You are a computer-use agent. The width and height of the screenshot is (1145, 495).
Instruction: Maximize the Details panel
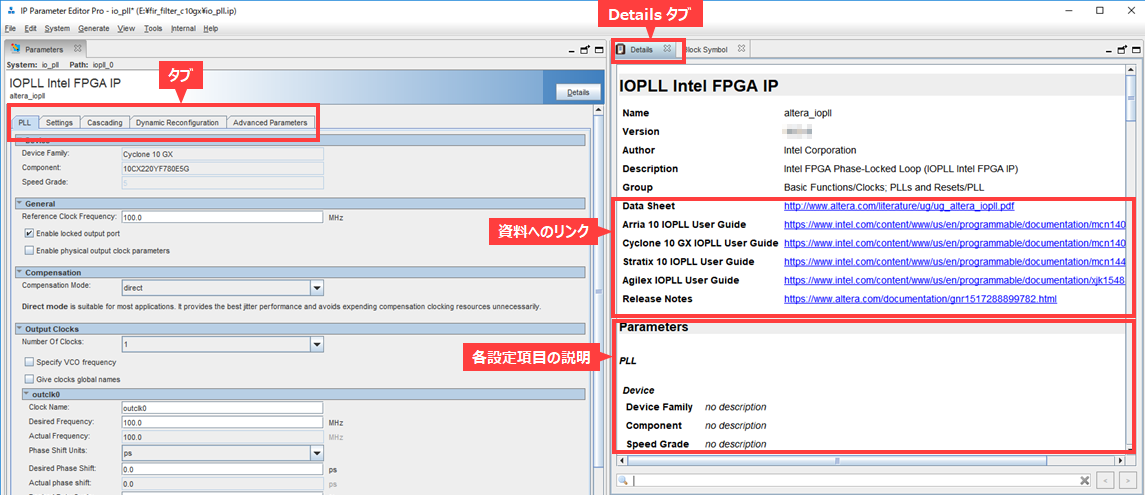1134,50
